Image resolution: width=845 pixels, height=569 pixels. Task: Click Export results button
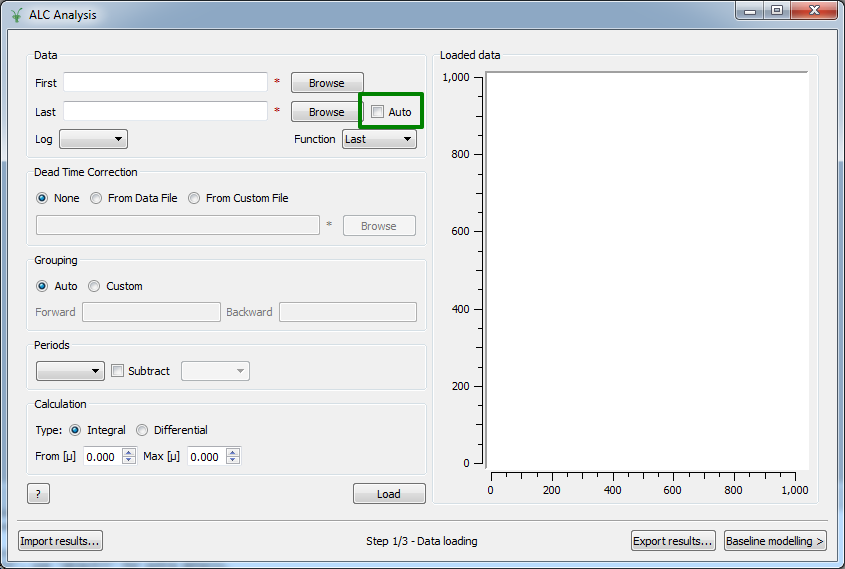(x=673, y=541)
